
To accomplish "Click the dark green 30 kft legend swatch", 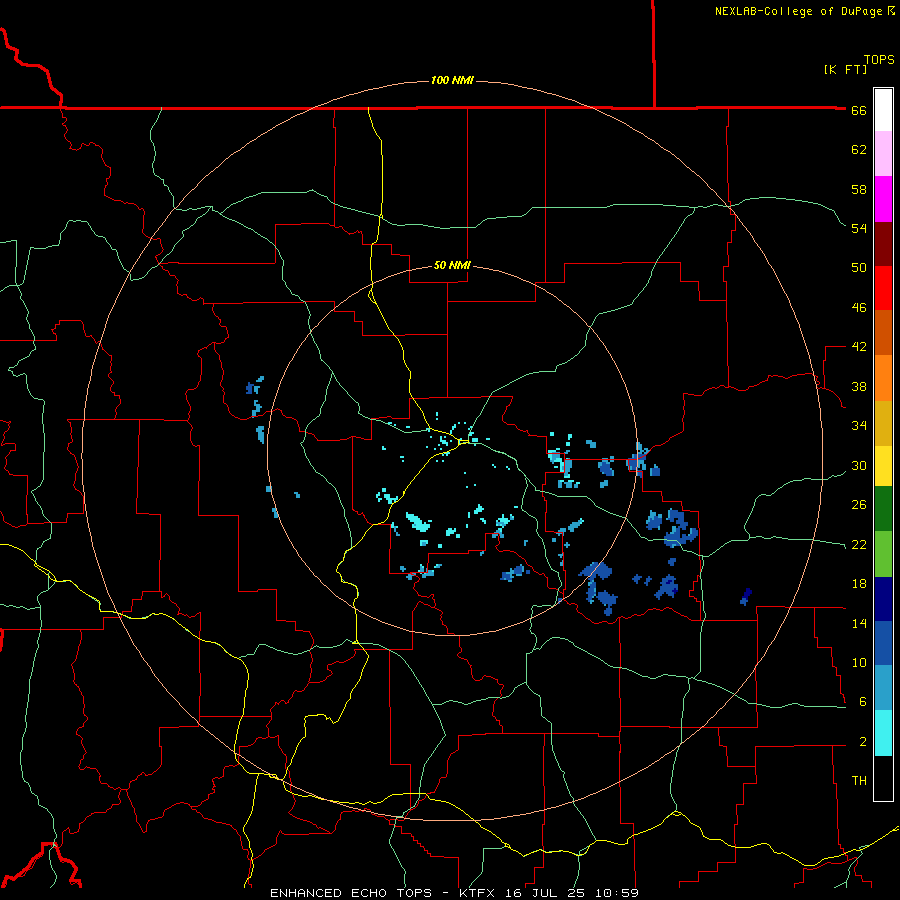I will coord(883,509).
